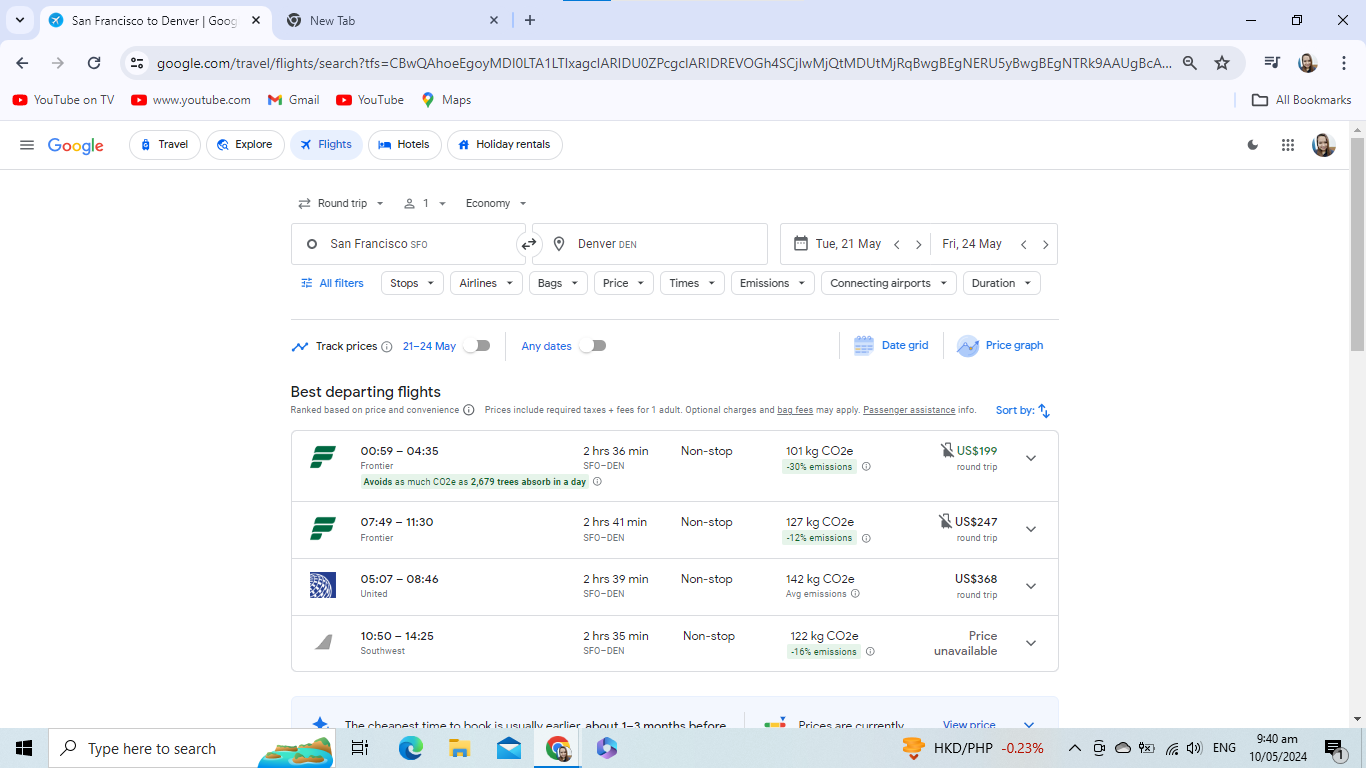The height and width of the screenshot is (768, 1366).
Task: Expand the US$247 Frontier flight details
Action: [x=1031, y=529]
